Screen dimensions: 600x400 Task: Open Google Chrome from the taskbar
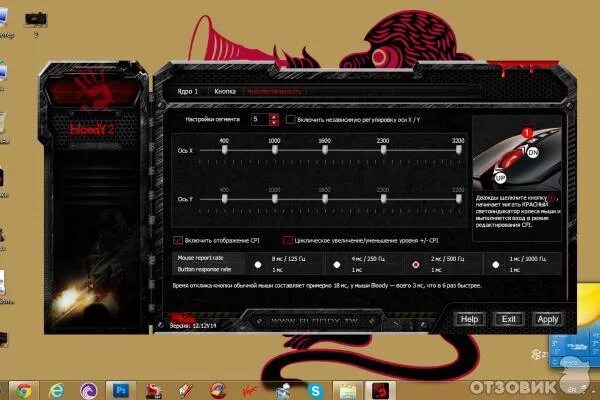click(x=24, y=391)
